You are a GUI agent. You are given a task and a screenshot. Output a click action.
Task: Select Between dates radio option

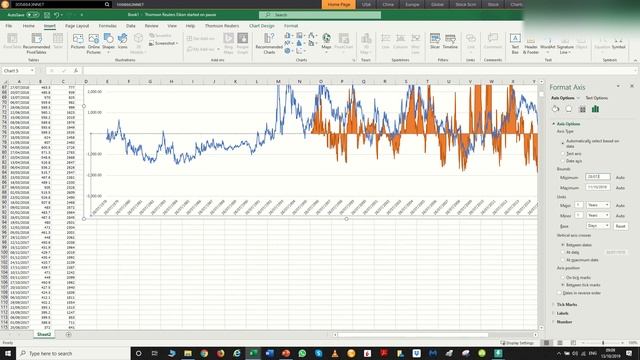click(x=563, y=245)
